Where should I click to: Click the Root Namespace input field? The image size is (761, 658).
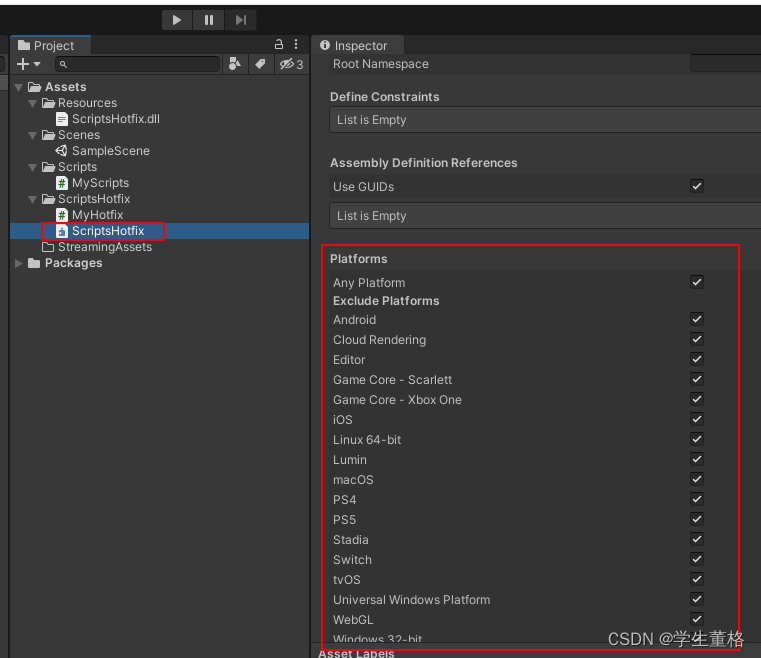pos(725,64)
